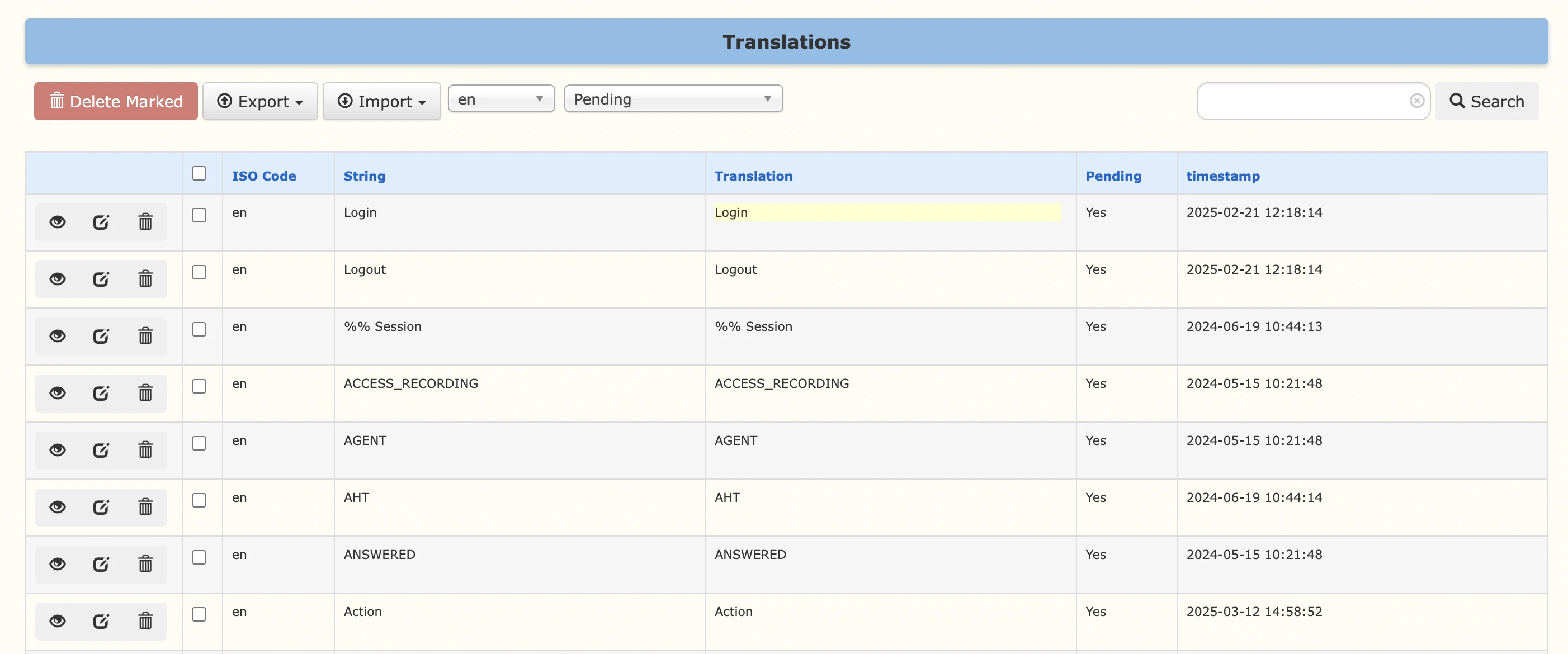Preview the Action translation entry
The width and height of the screenshot is (1568, 654).
pos(57,620)
